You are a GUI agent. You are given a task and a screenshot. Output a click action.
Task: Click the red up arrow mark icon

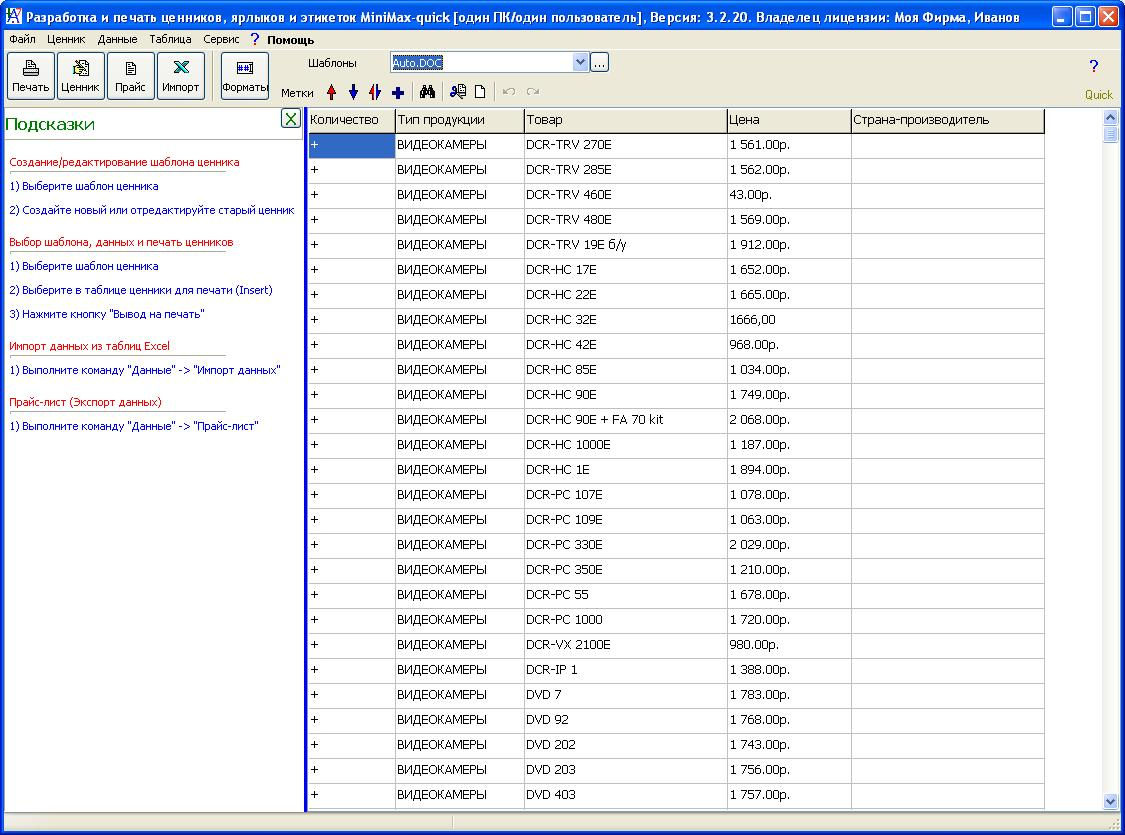pos(332,93)
